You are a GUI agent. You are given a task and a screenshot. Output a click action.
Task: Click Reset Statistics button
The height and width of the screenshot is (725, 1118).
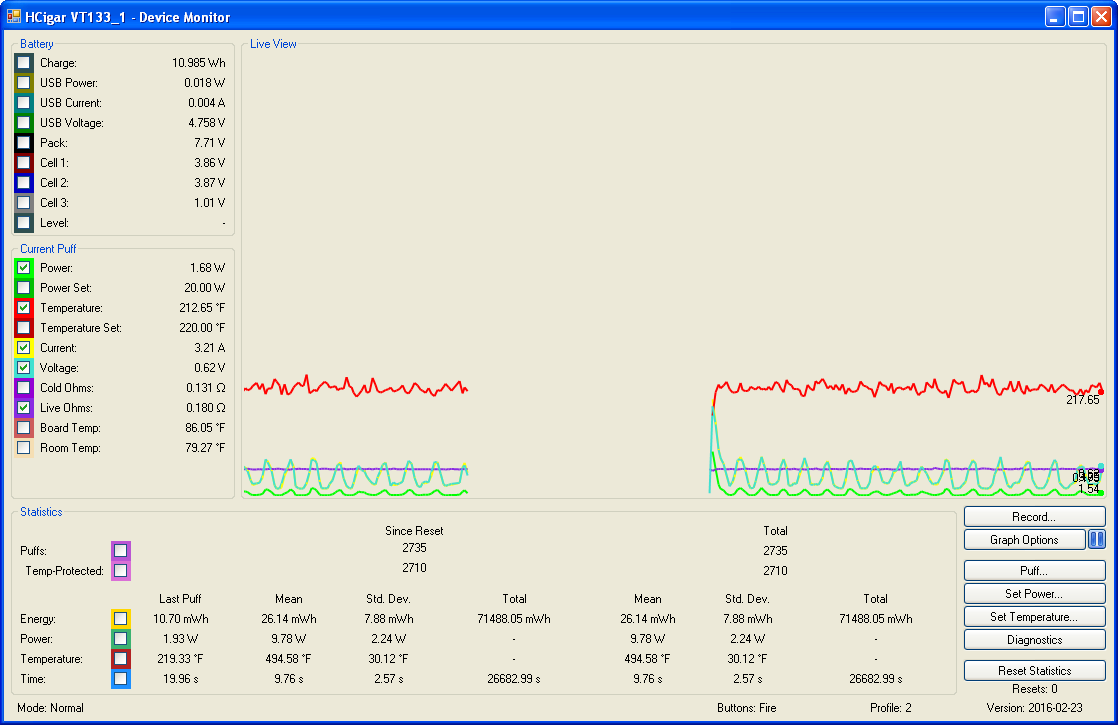click(x=1034, y=671)
